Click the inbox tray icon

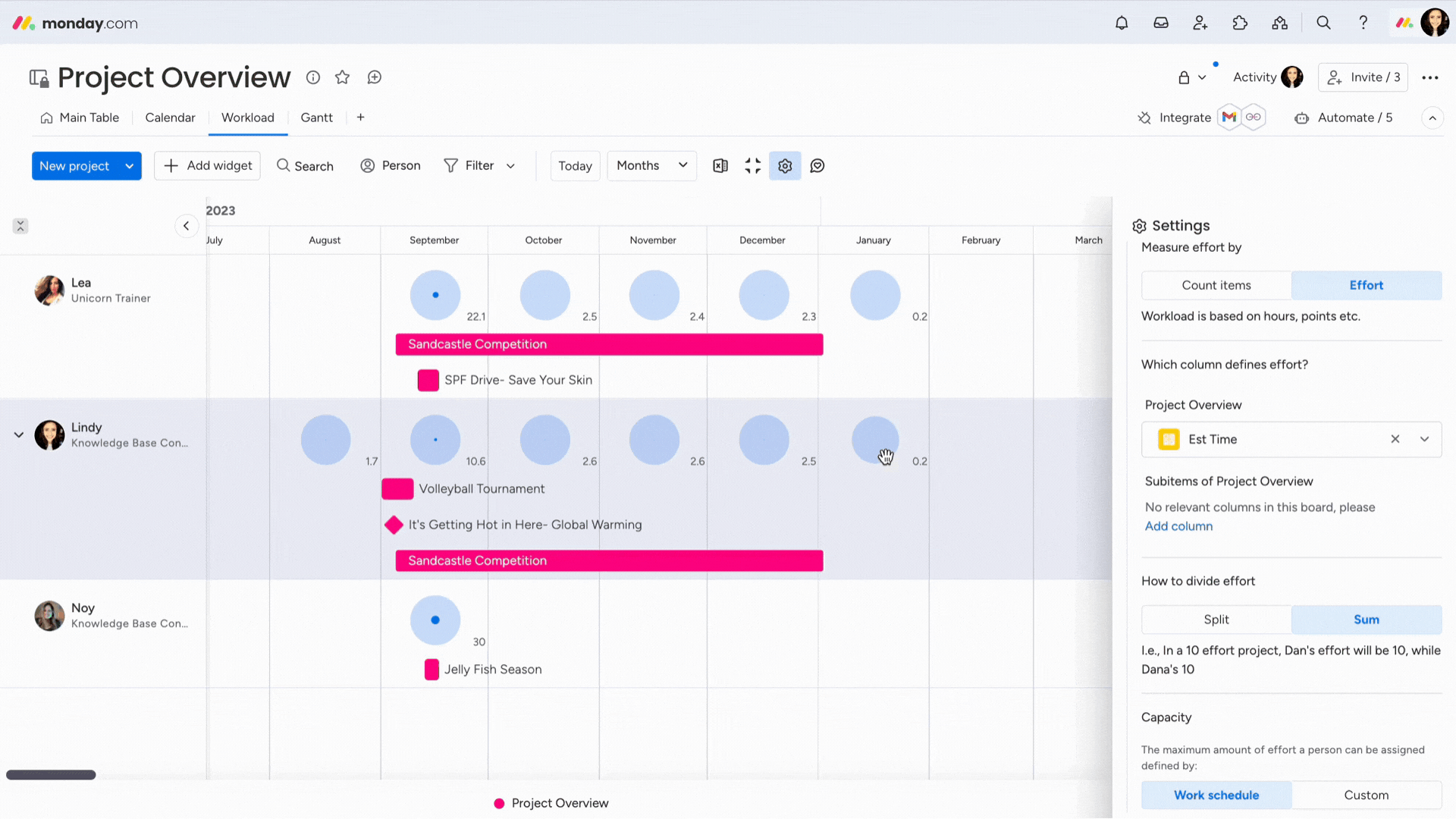[1160, 22]
